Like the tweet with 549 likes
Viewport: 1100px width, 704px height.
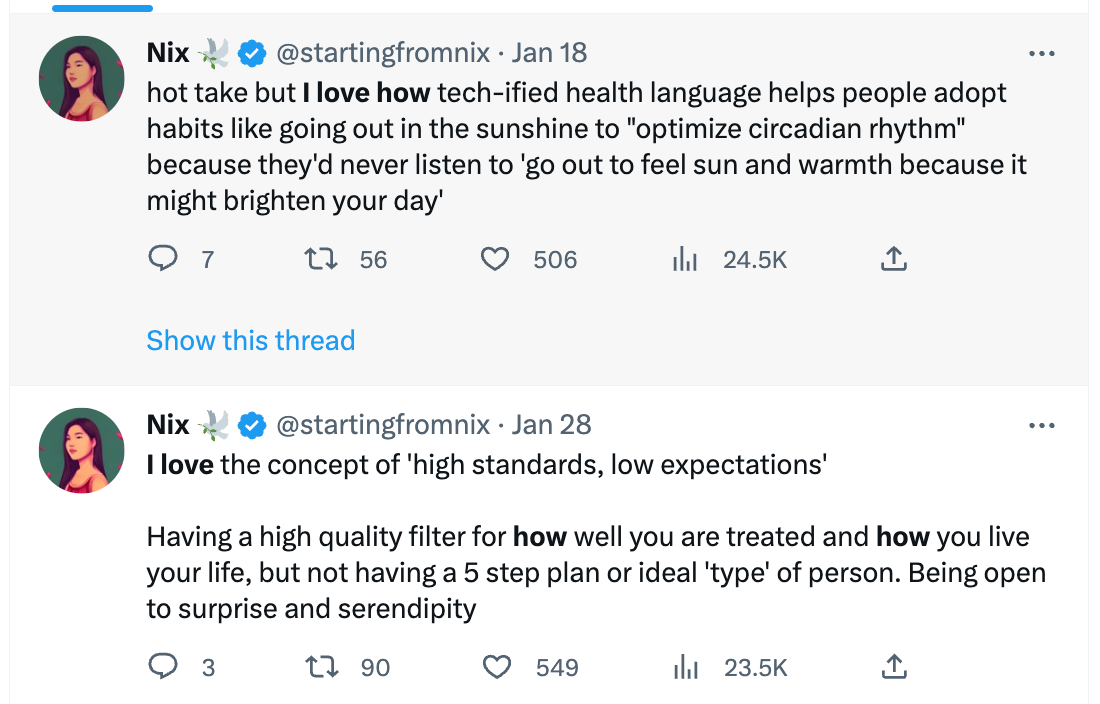497,667
